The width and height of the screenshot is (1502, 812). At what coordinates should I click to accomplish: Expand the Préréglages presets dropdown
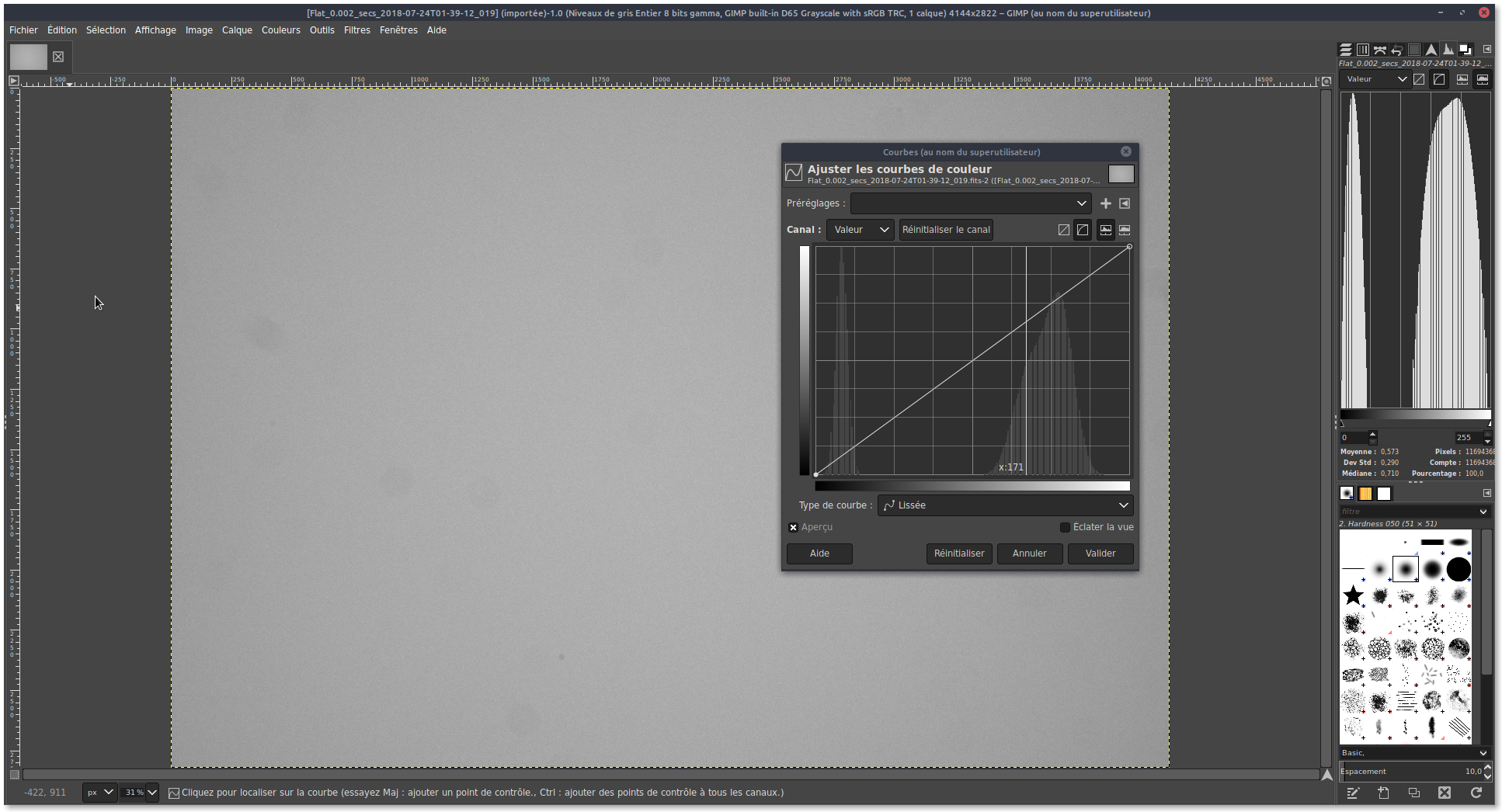coord(971,203)
